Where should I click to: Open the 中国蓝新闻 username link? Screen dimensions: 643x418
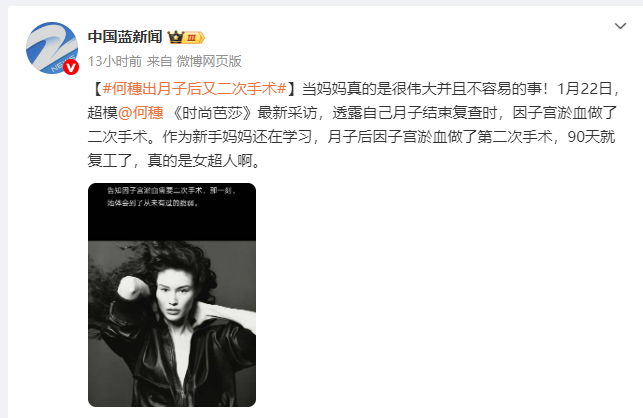tap(125, 37)
